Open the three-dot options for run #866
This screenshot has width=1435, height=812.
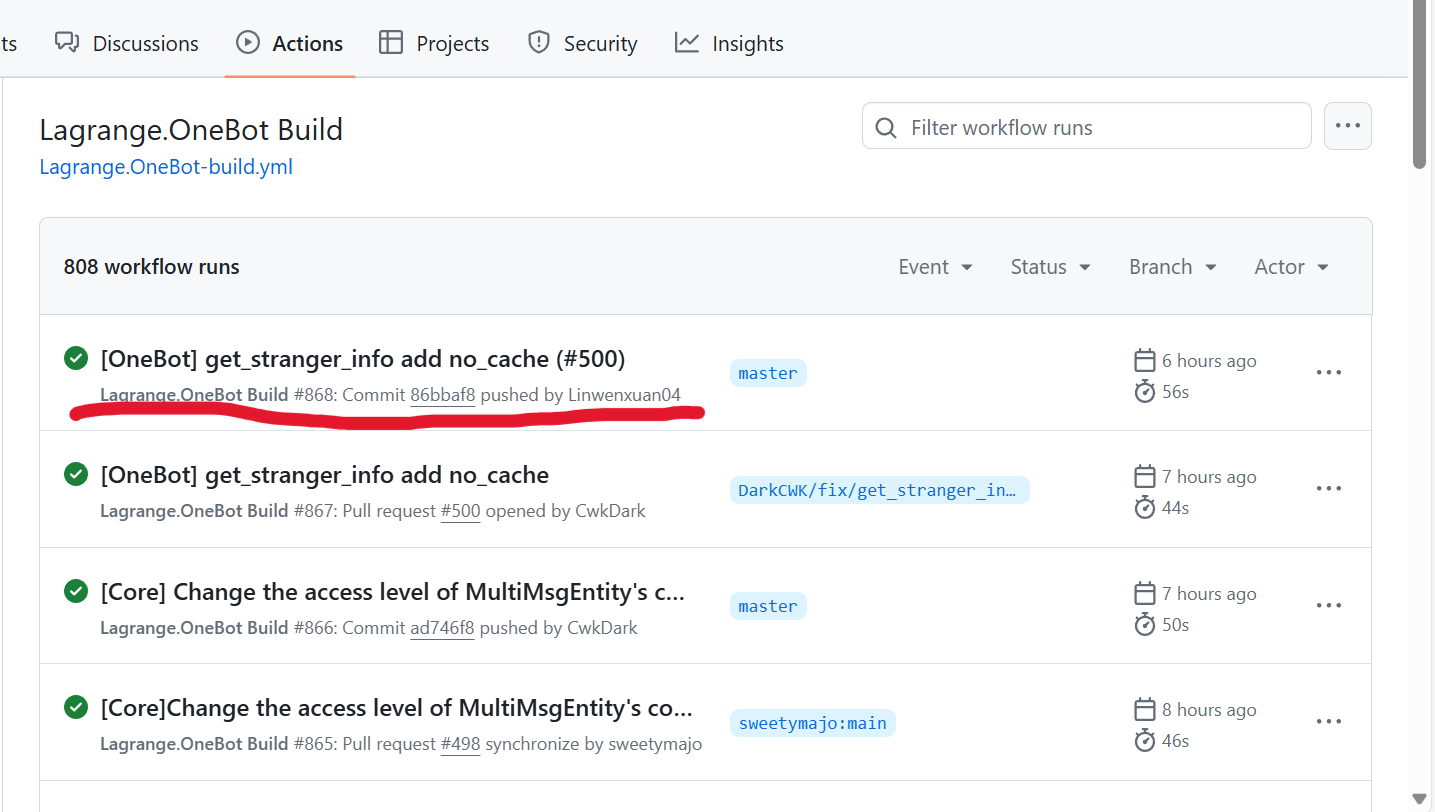(x=1328, y=606)
